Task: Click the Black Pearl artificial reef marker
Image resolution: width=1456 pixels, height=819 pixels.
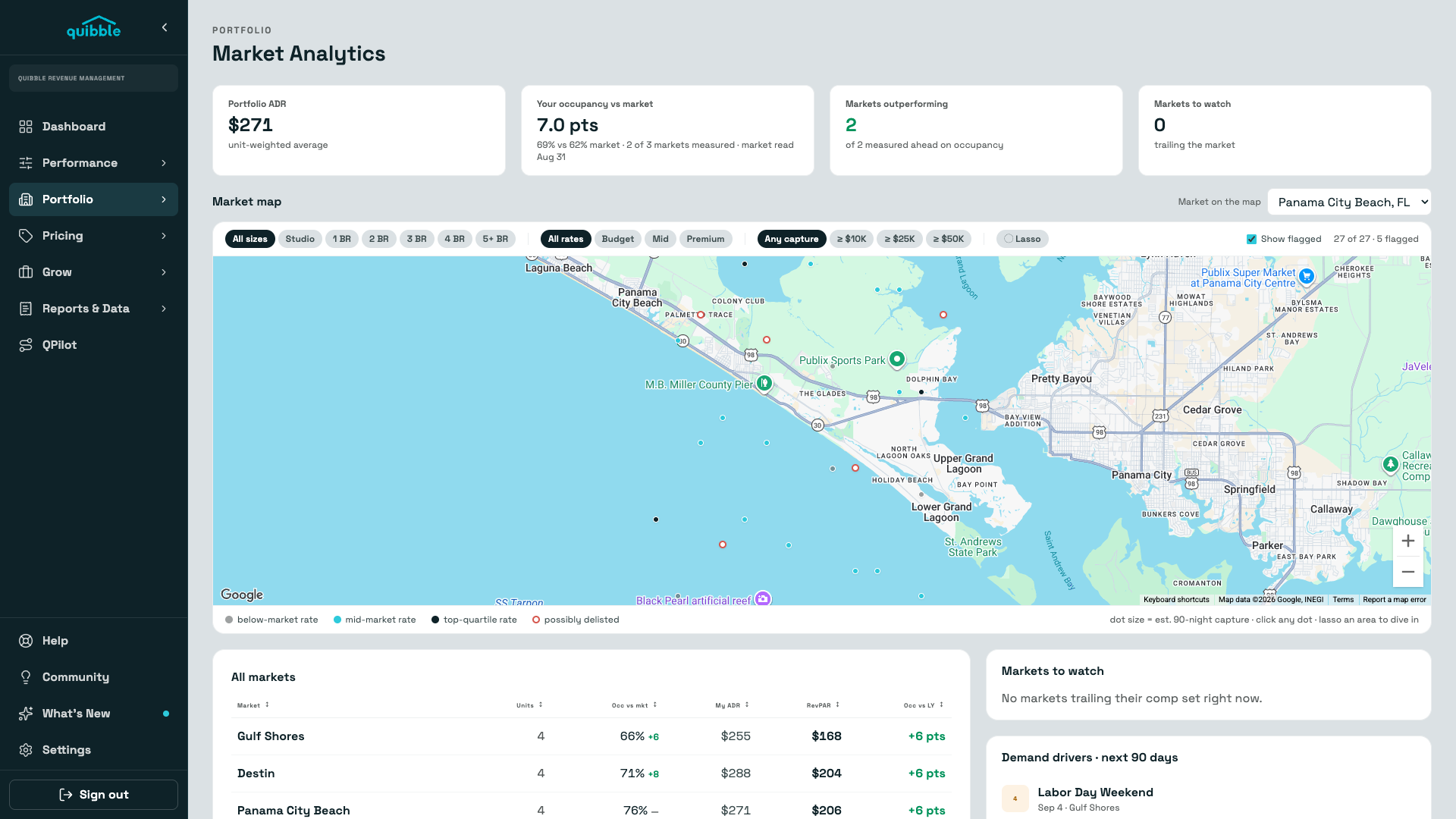Action: click(x=763, y=599)
